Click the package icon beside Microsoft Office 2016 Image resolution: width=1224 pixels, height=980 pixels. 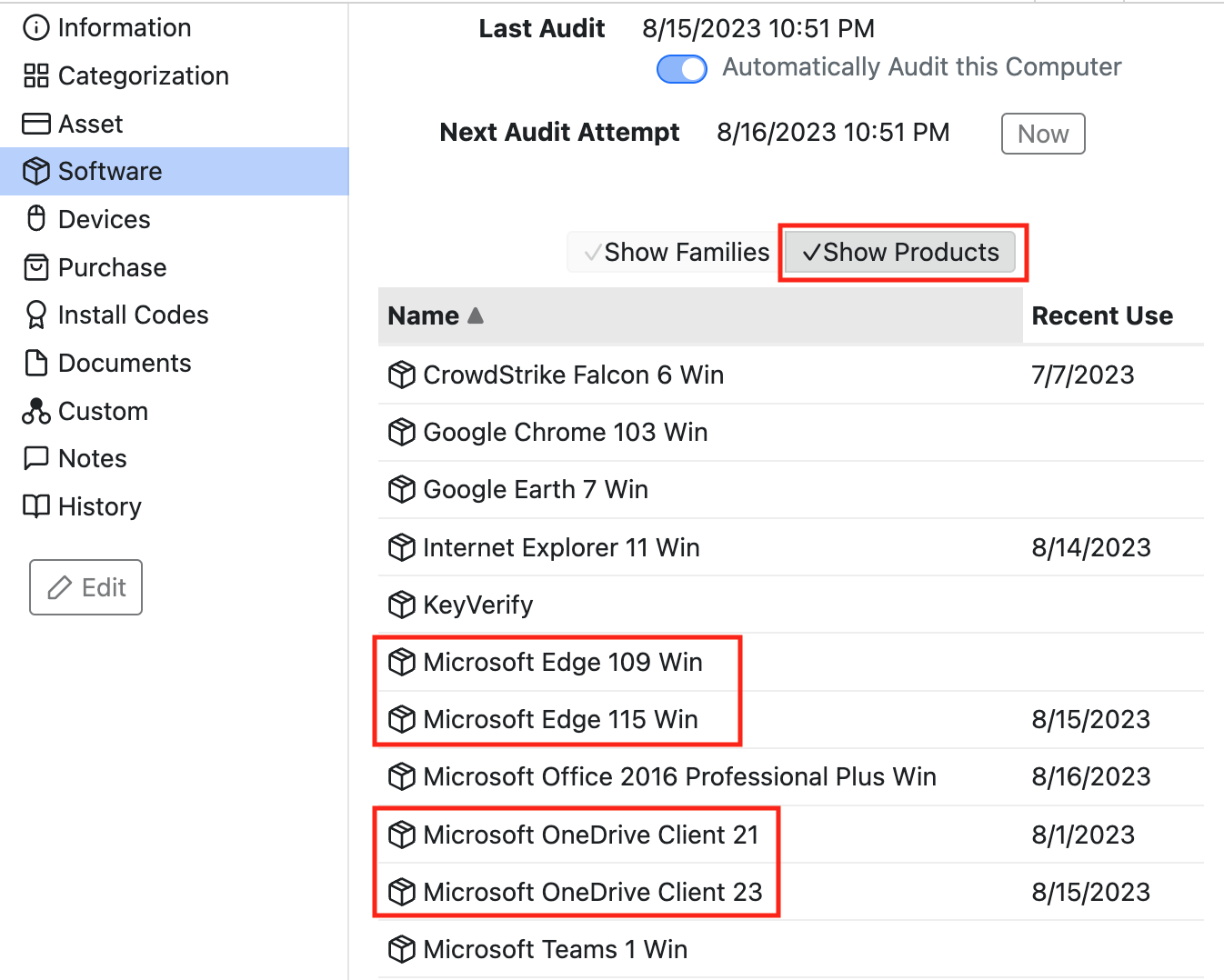click(401, 776)
